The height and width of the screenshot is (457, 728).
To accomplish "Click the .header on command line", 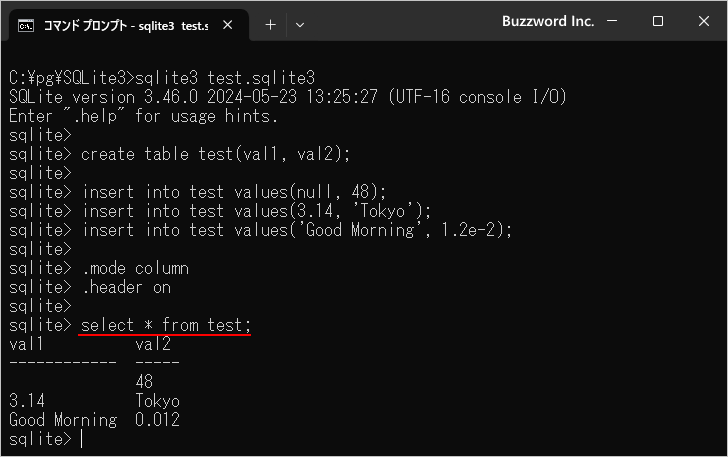I will coord(90,287).
